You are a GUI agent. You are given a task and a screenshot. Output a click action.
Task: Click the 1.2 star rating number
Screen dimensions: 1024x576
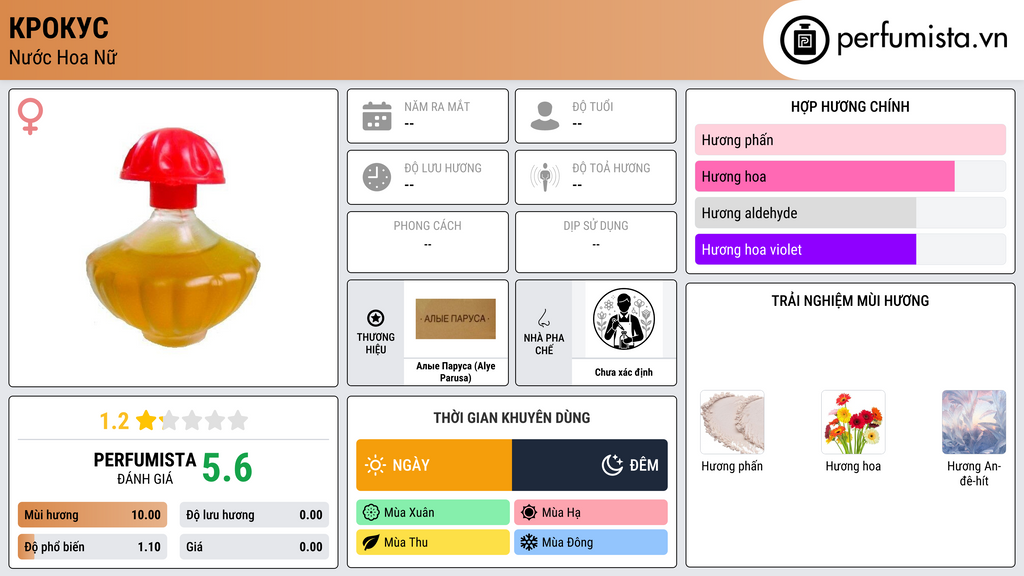(x=114, y=421)
